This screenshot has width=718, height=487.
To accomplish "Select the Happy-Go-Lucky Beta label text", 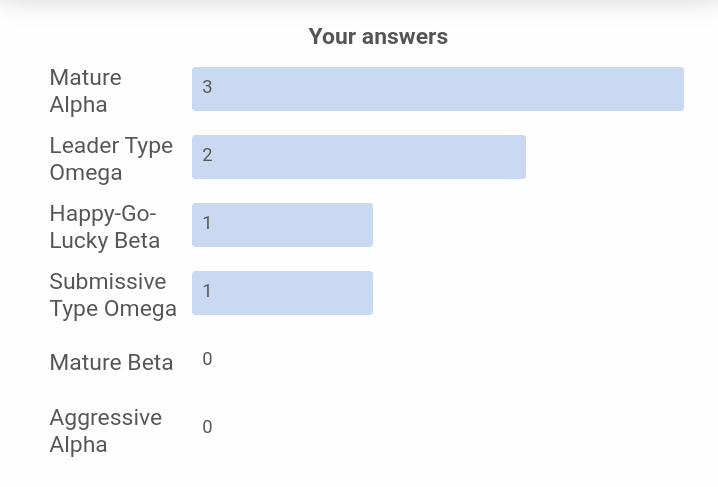I will point(105,227).
